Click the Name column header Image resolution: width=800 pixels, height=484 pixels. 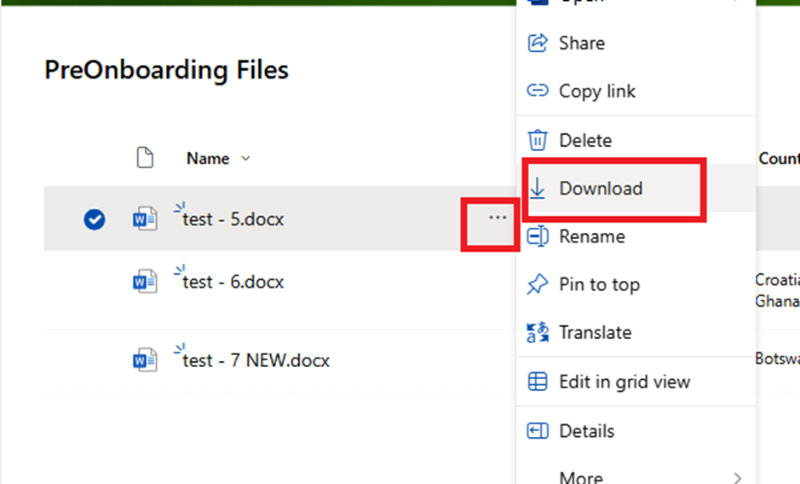(208, 159)
